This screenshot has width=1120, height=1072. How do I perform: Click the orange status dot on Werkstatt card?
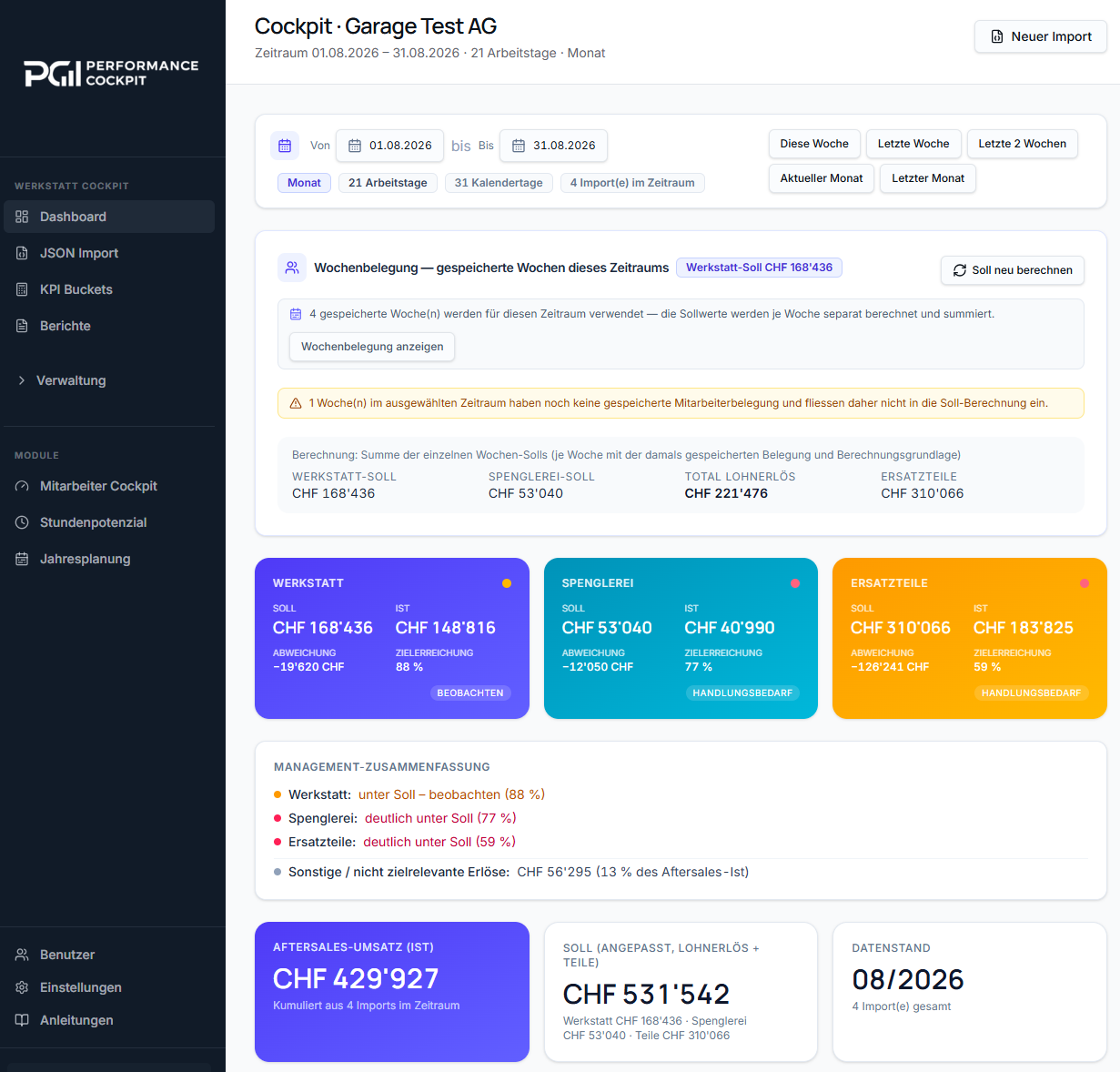pos(507,583)
